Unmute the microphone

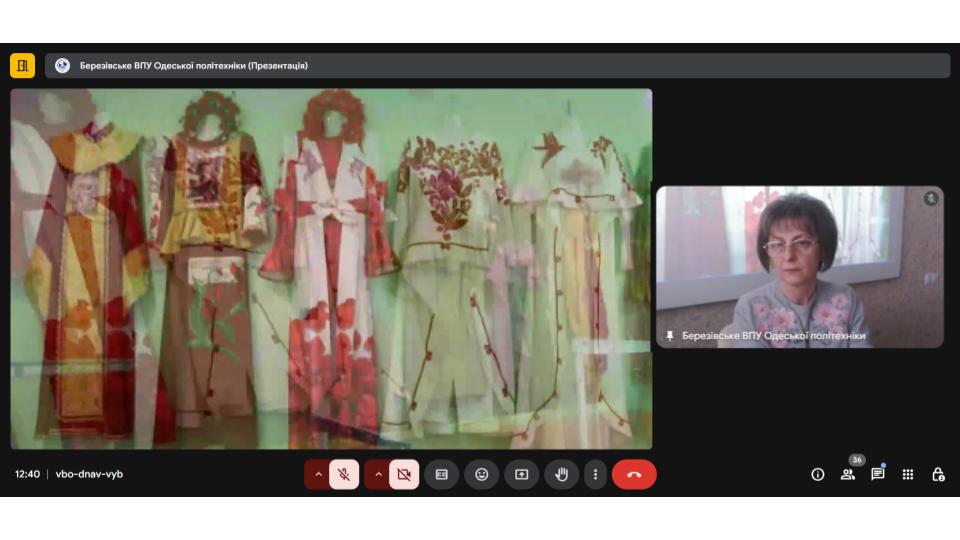click(344, 474)
